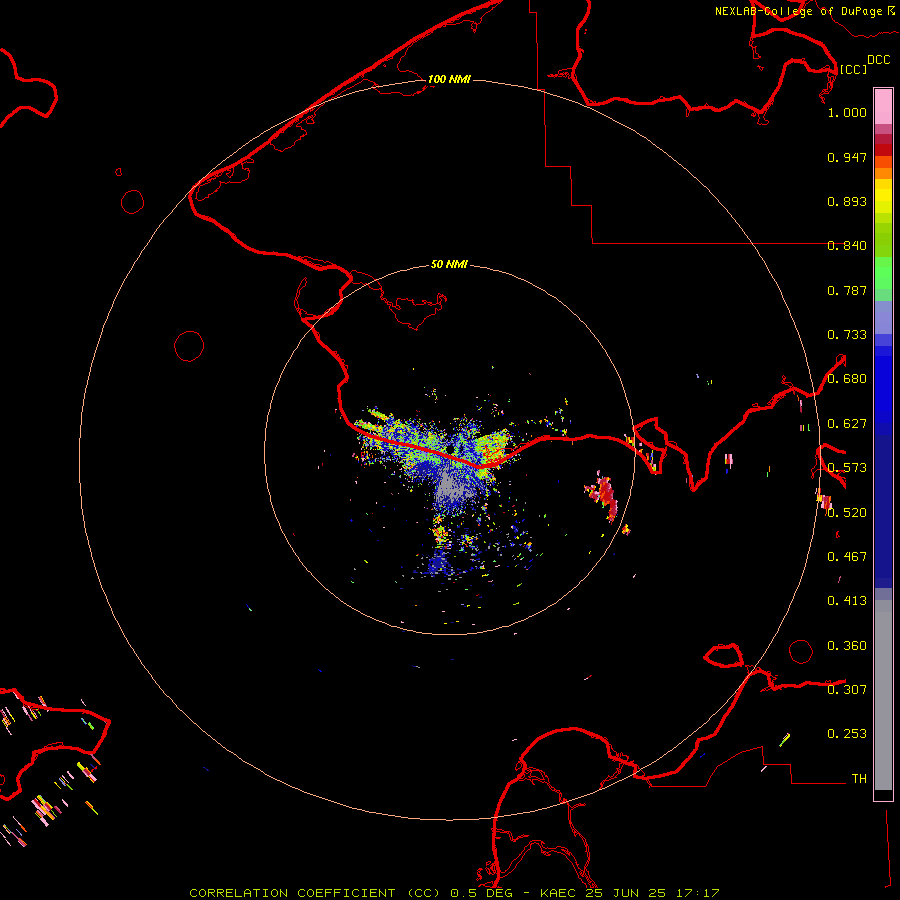
Task: Click the "0.787" scale value
Action: click(x=847, y=290)
